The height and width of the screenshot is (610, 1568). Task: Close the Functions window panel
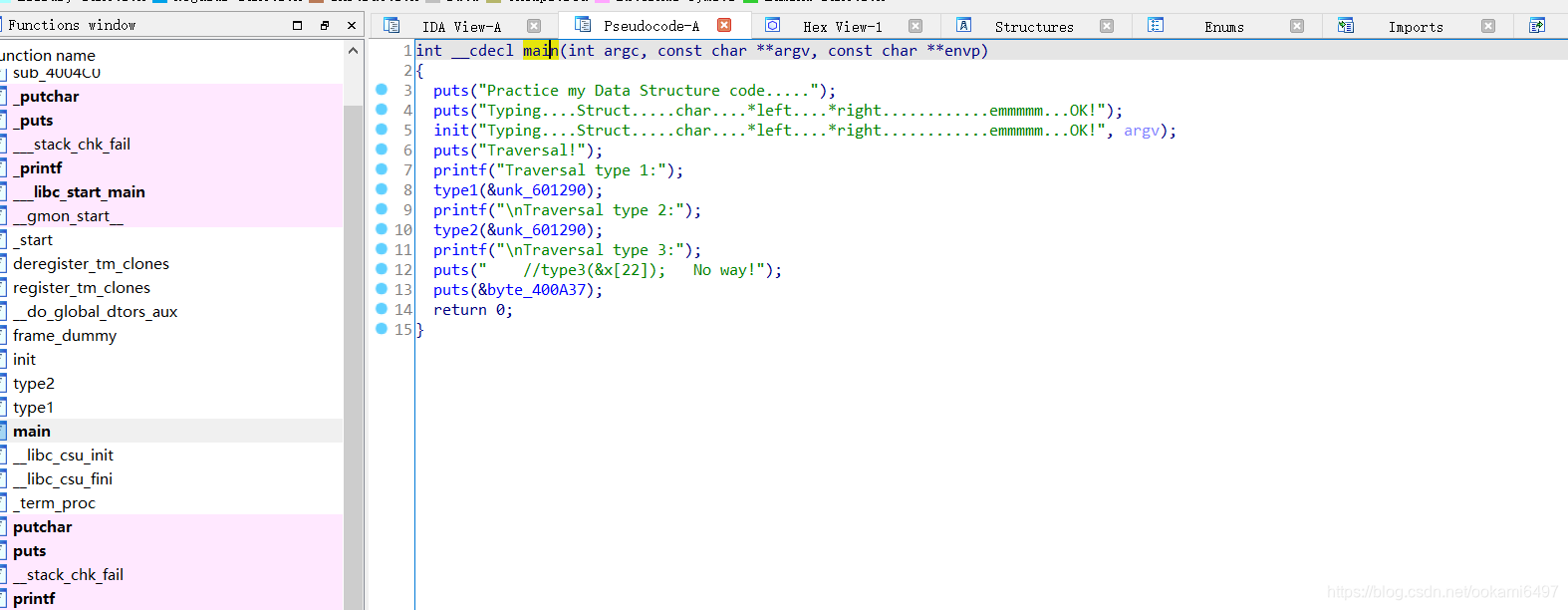(x=352, y=25)
